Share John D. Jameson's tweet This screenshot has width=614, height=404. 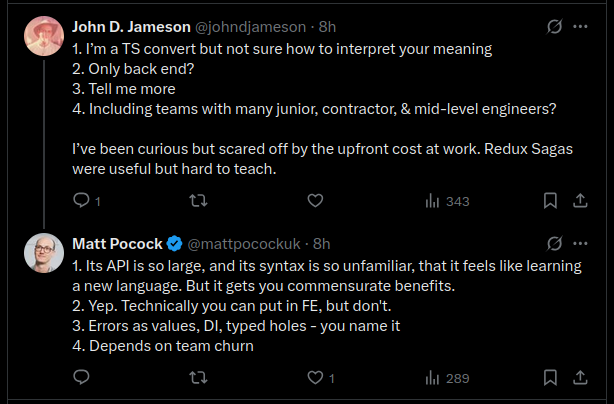(579, 201)
